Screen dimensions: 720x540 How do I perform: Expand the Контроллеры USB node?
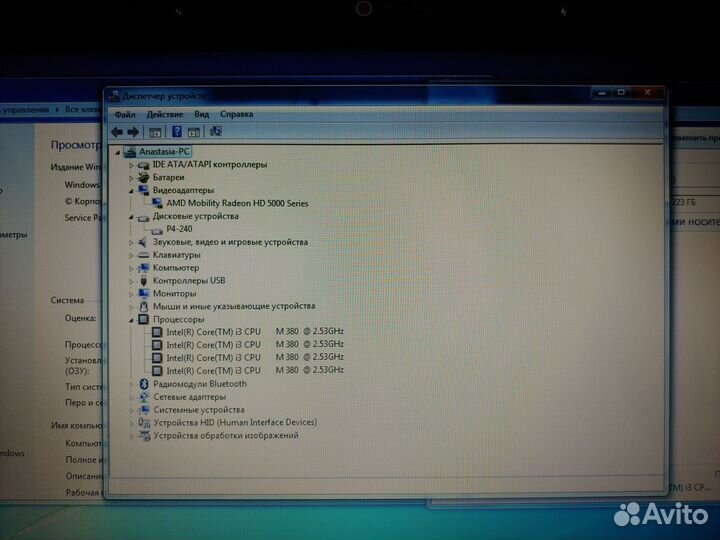[131, 281]
